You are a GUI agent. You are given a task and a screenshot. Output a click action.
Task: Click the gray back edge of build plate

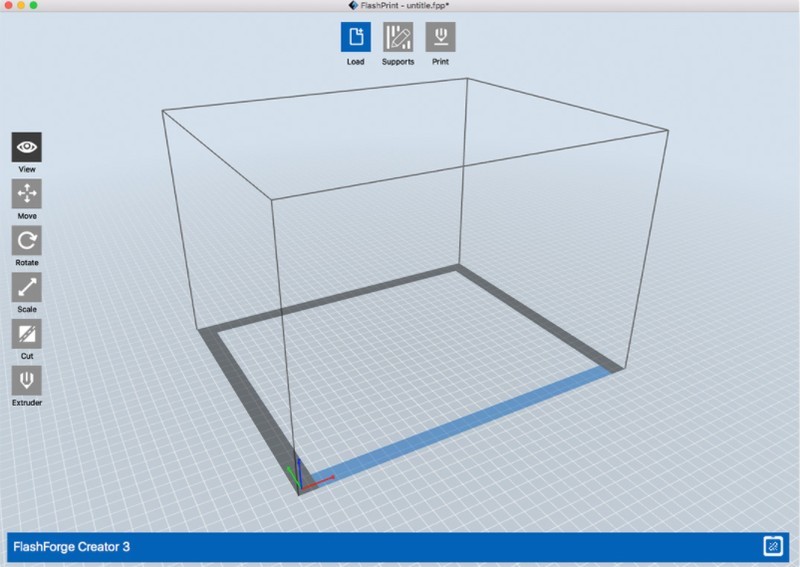pyautogui.click(x=330, y=299)
